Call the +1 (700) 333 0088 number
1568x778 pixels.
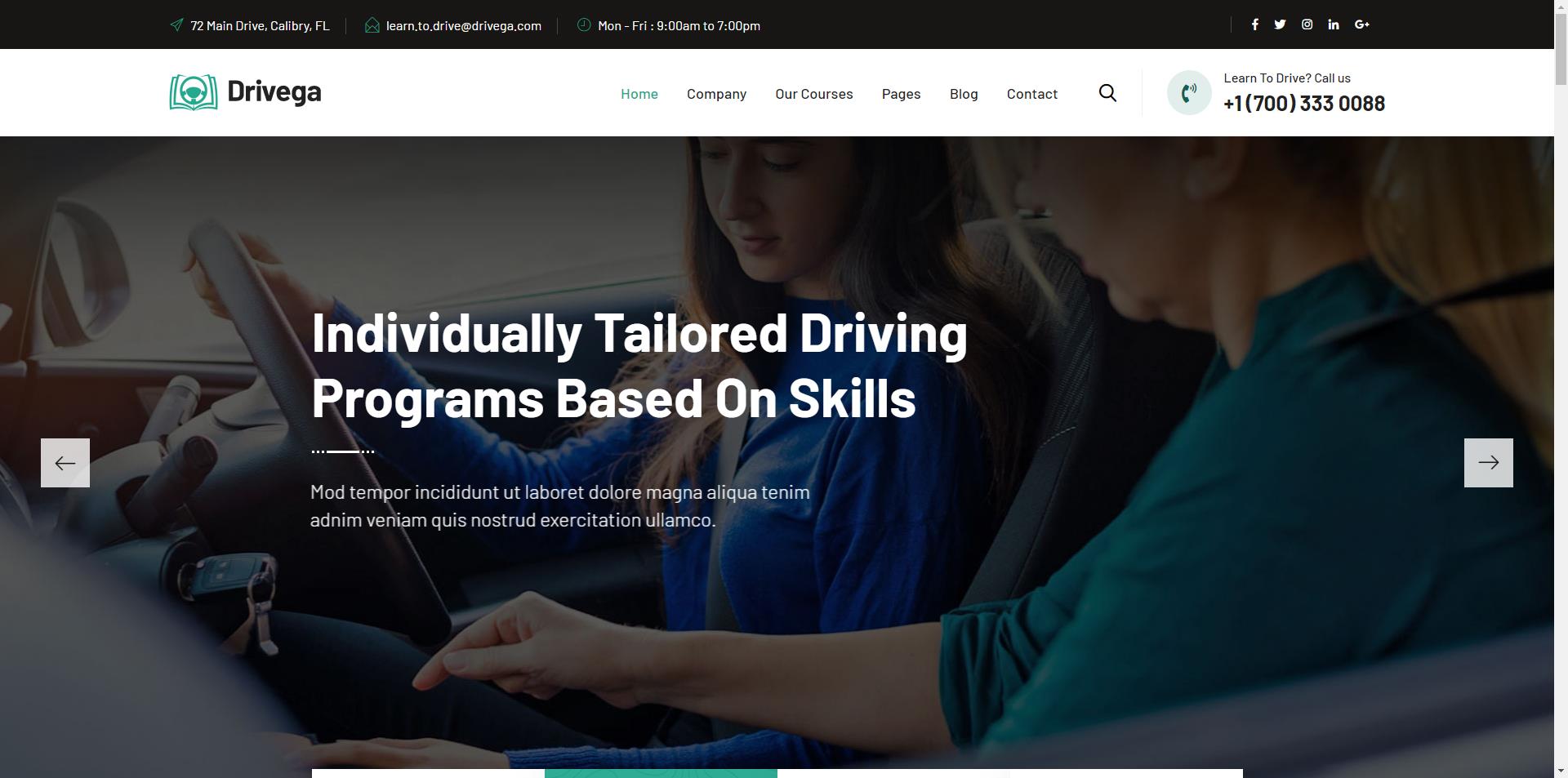coord(1304,104)
